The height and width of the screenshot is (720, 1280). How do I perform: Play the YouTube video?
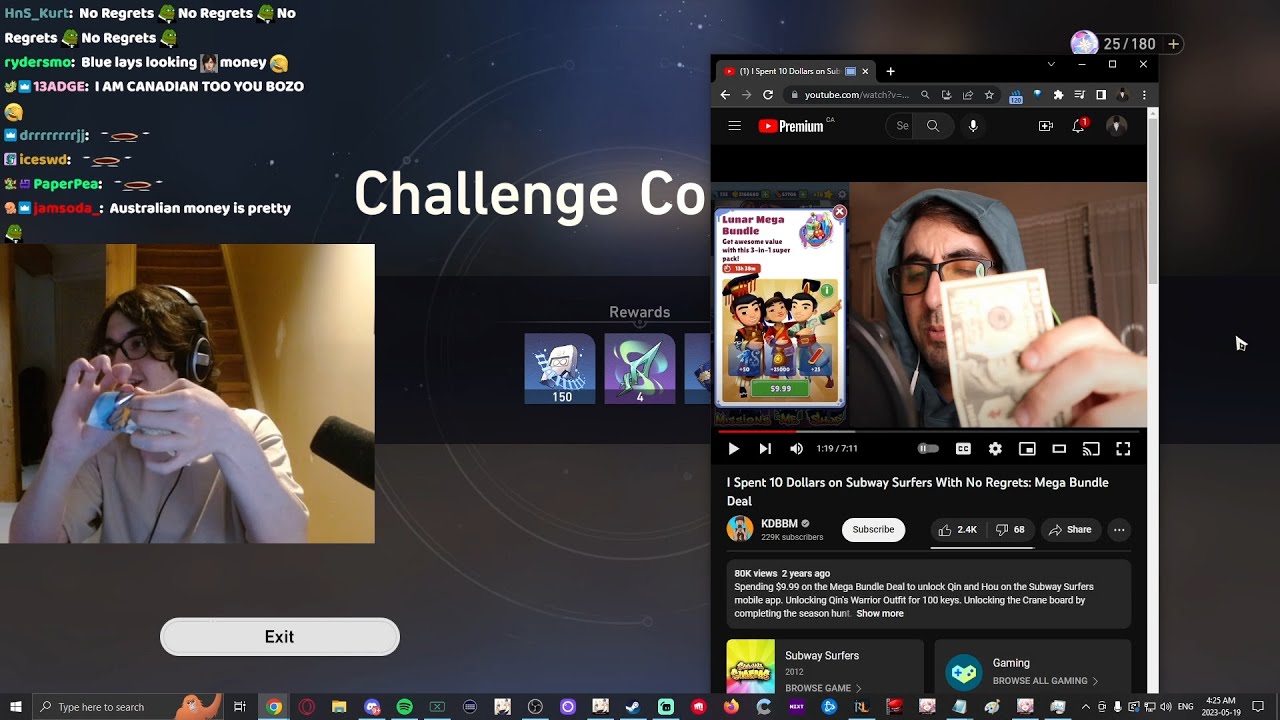[x=733, y=449]
